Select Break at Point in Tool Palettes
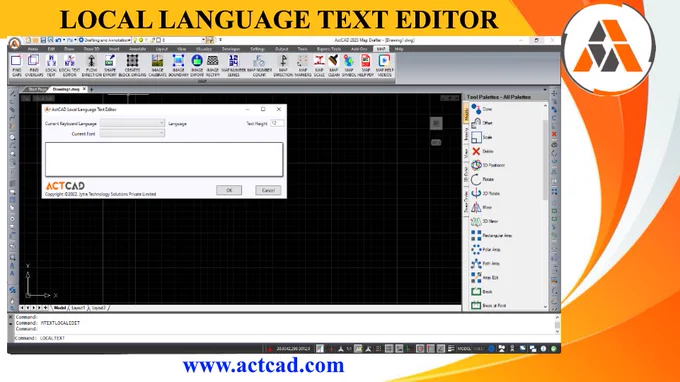Image resolution: width=680 pixels, height=382 pixels. [x=488, y=305]
